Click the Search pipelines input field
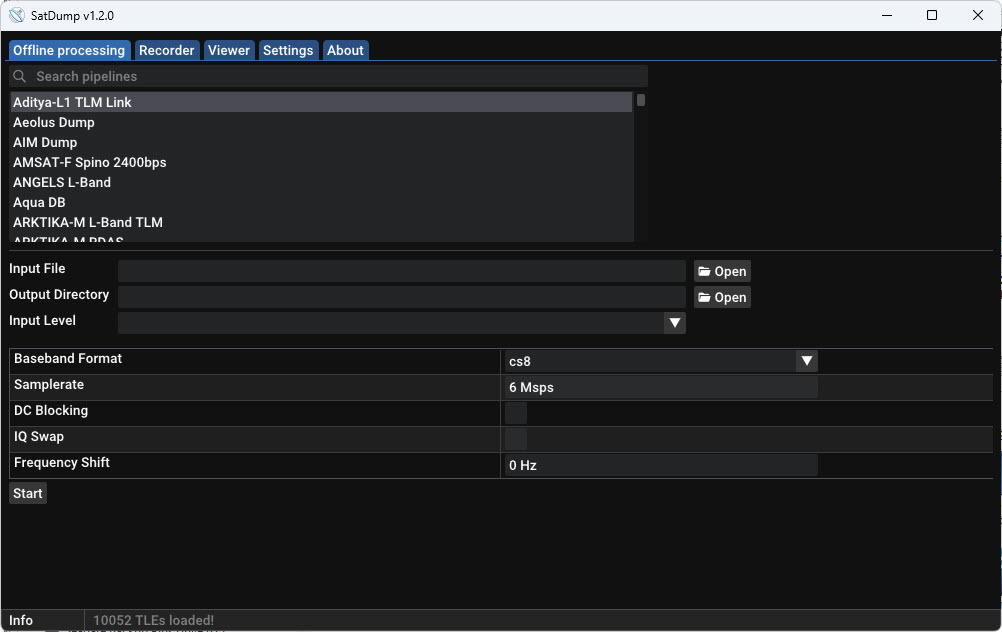This screenshot has width=1002, height=632. (300, 76)
